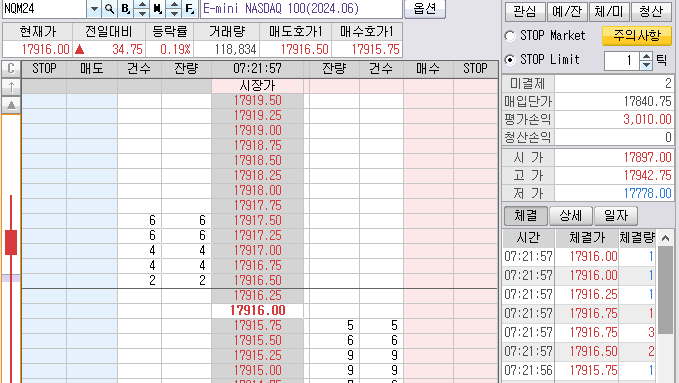Increase the STOP Limit tick value
The width and height of the screenshot is (679, 383).
click(646, 56)
